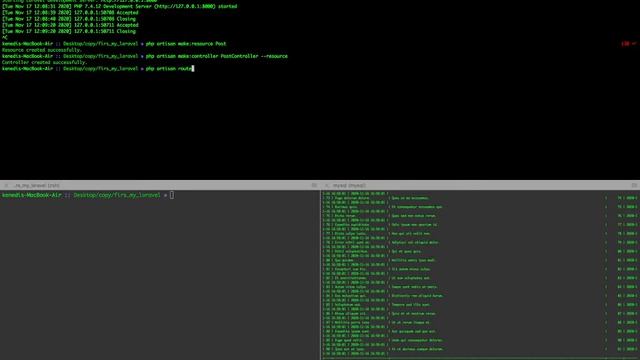Click the 'php artisan make:resource Post' command text
Viewport: 640px width, 360px height.
tap(186, 44)
